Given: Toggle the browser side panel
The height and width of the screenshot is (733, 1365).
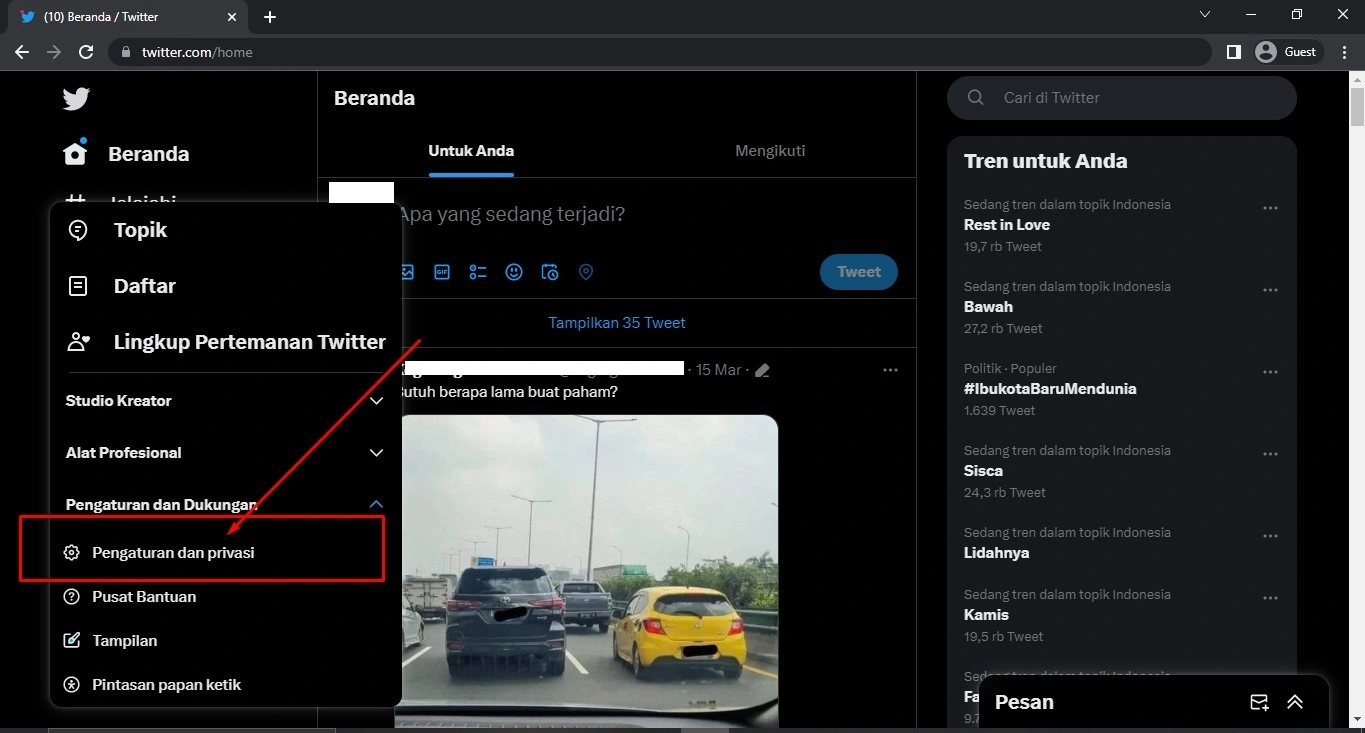Looking at the screenshot, I should point(1233,52).
